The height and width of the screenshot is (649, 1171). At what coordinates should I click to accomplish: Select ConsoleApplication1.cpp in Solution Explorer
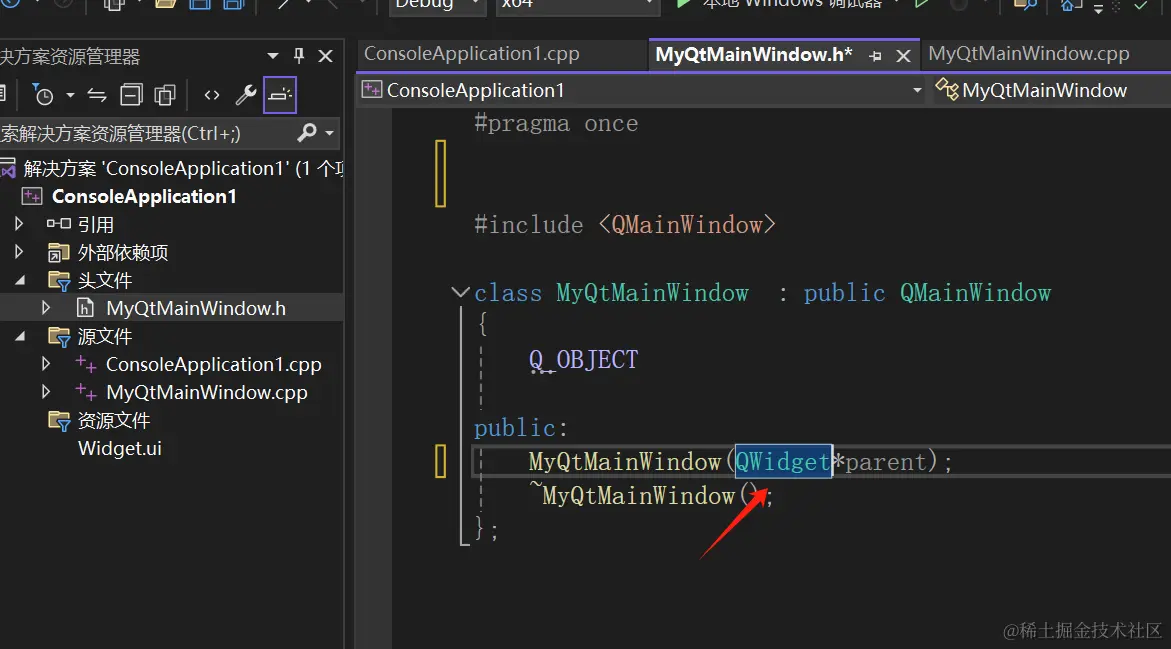tap(214, 364)
